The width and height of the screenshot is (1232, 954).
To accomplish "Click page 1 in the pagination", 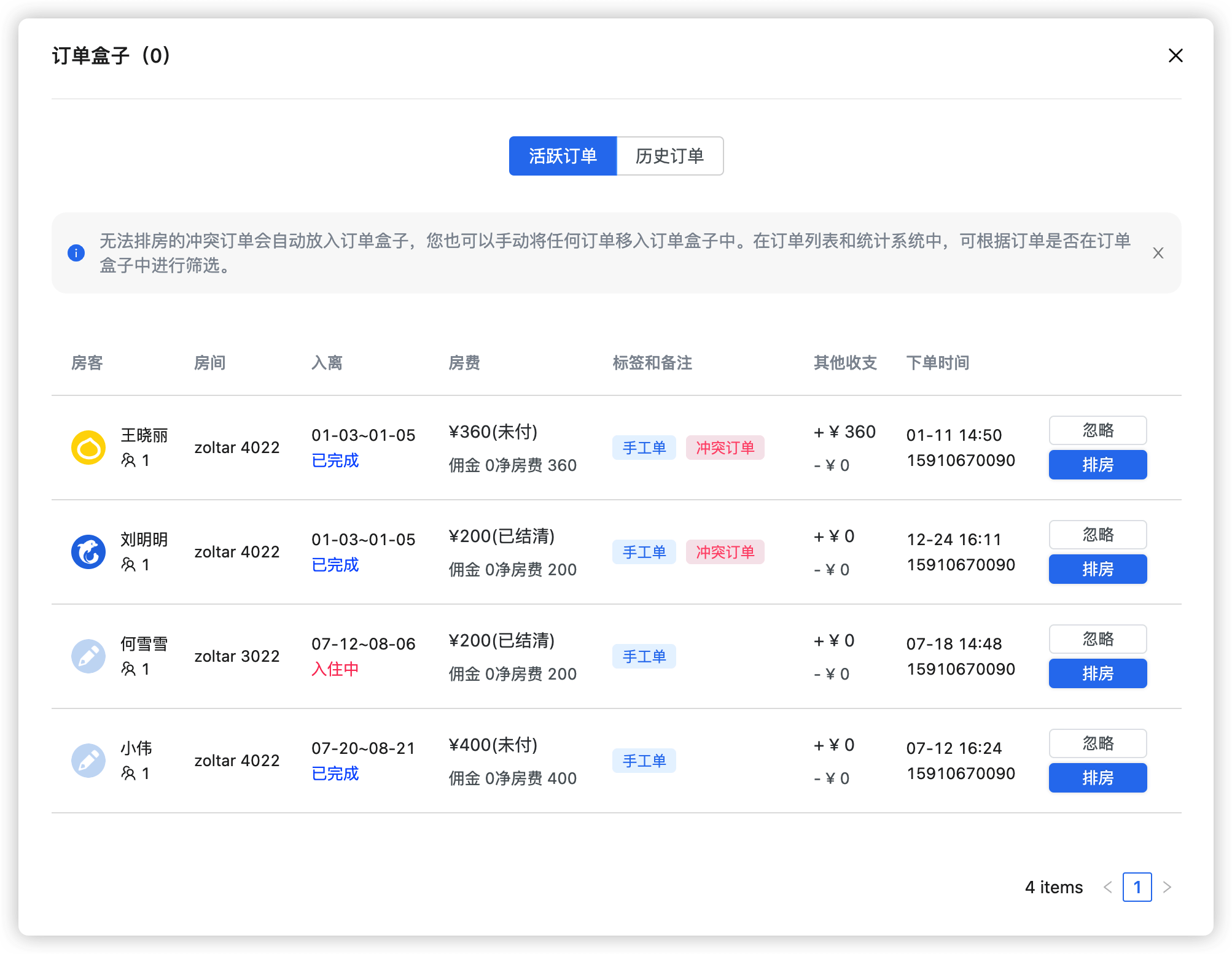I will click(x=1137, y=887).
